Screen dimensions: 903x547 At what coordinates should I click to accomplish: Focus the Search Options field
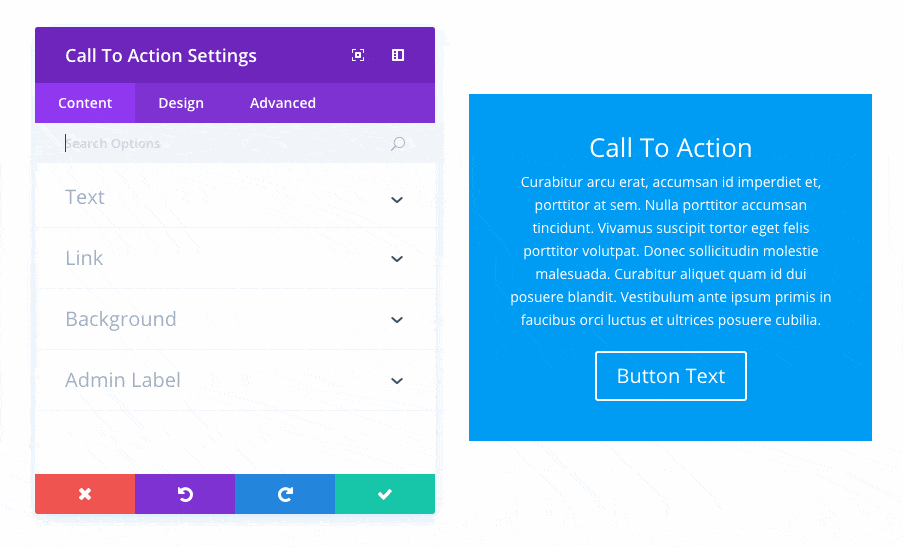220,144
